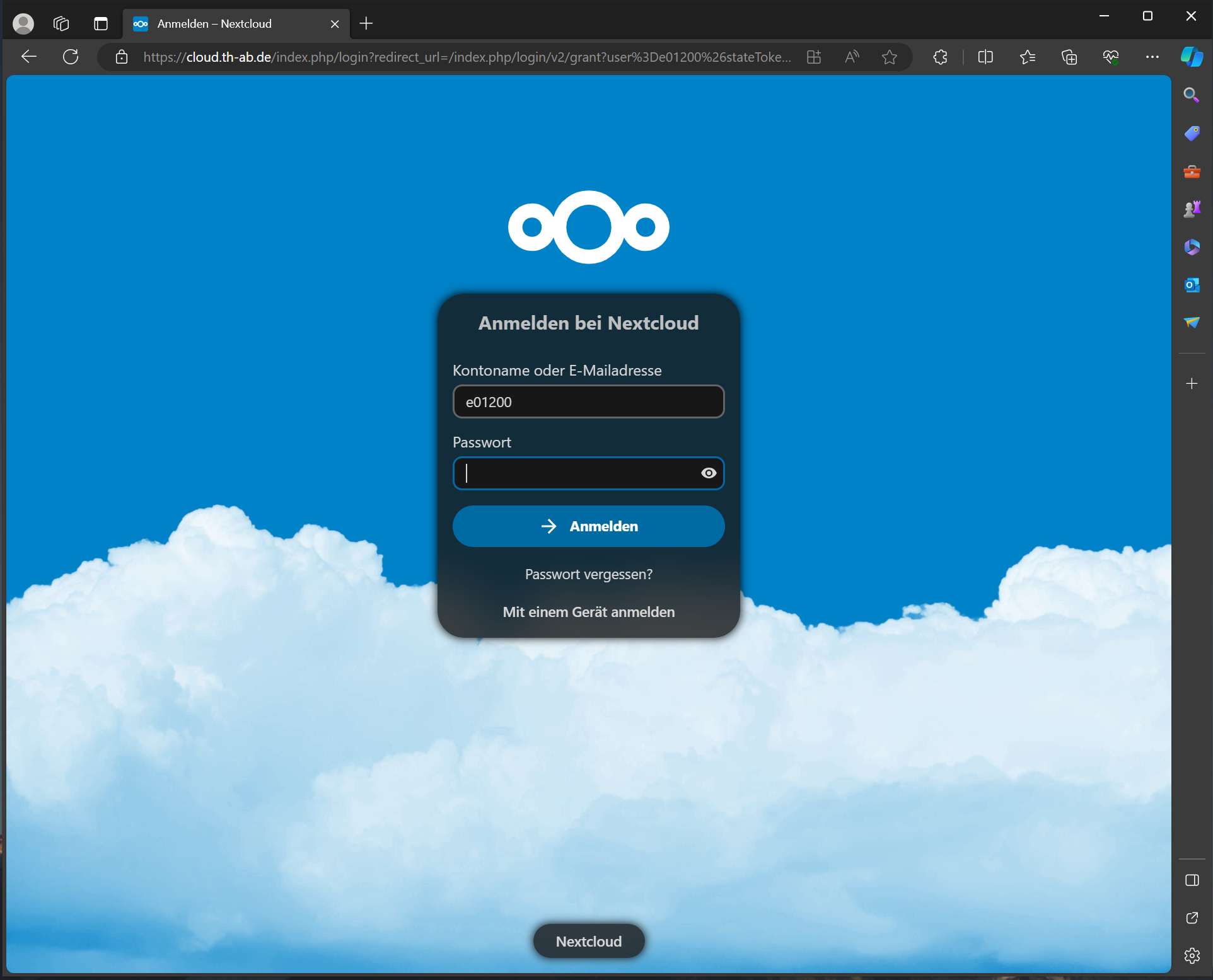
Task: Toggle sidebar panel icon at bottom
Action: [1192, 880]
